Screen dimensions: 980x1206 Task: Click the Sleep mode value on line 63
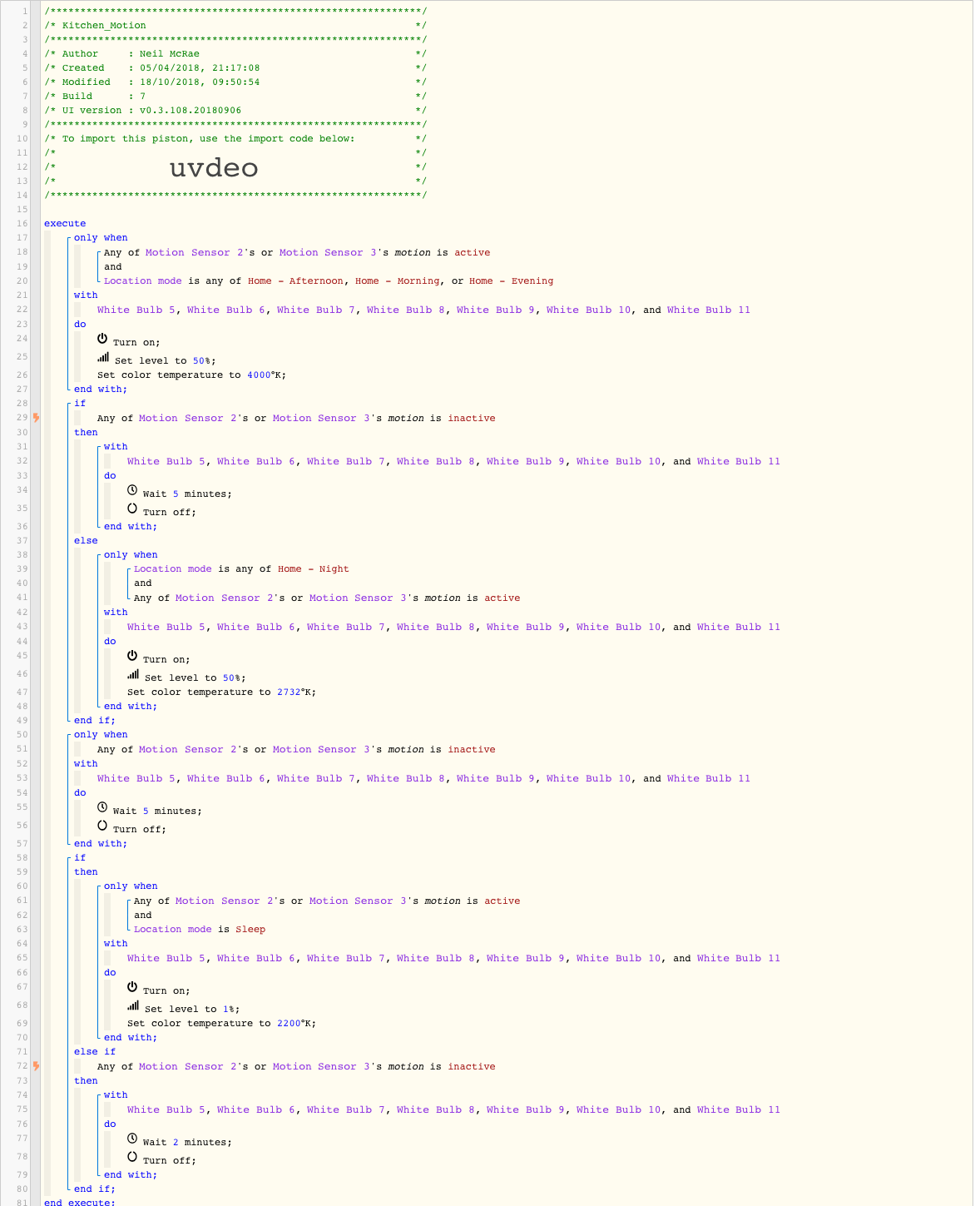tap(250, 930)
